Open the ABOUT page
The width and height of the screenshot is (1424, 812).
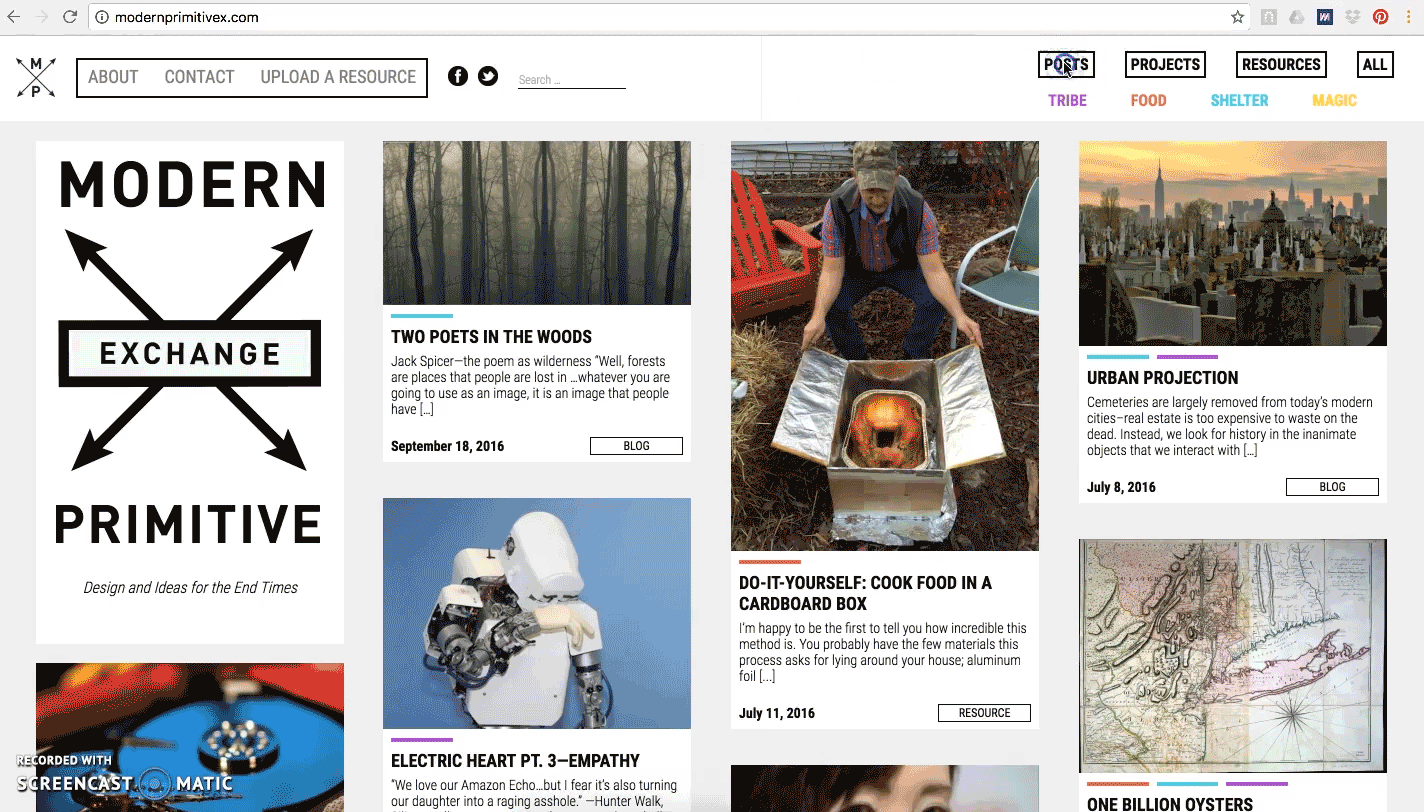(113, 77)
